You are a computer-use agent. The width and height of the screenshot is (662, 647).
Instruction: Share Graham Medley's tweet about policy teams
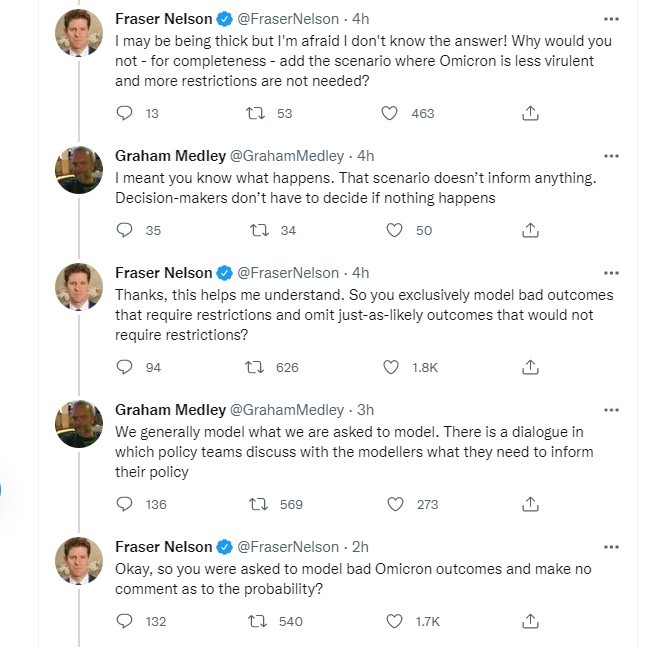pos(531,504)
